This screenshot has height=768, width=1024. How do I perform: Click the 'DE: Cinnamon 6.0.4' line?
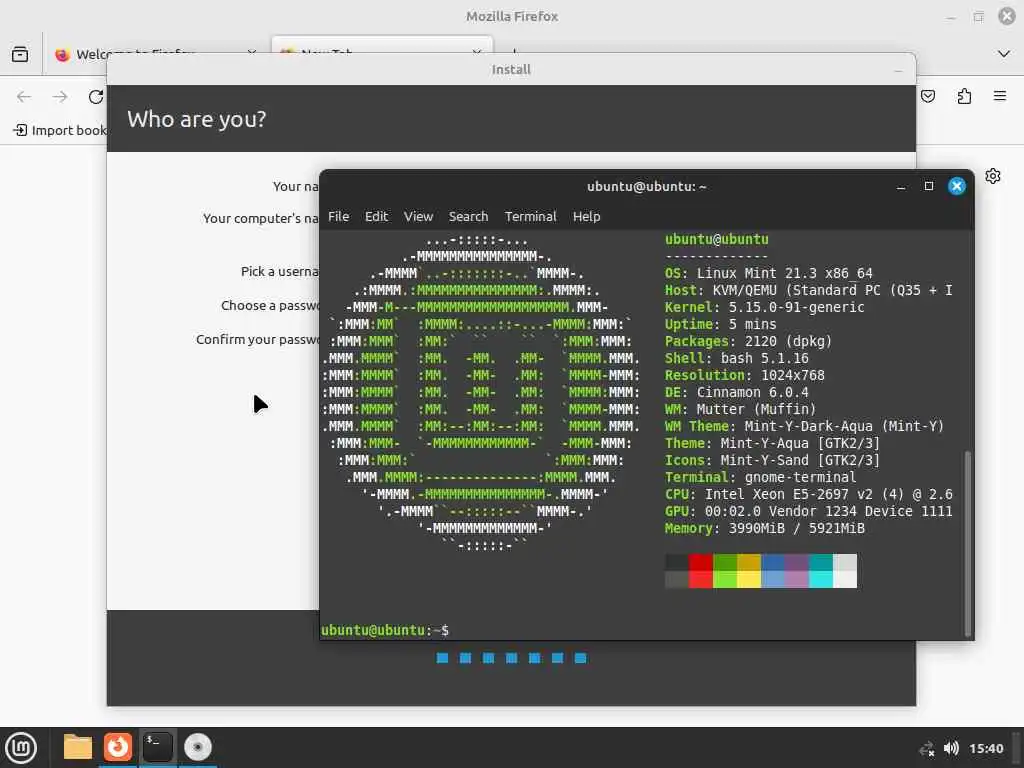click(x=737, y=392)
